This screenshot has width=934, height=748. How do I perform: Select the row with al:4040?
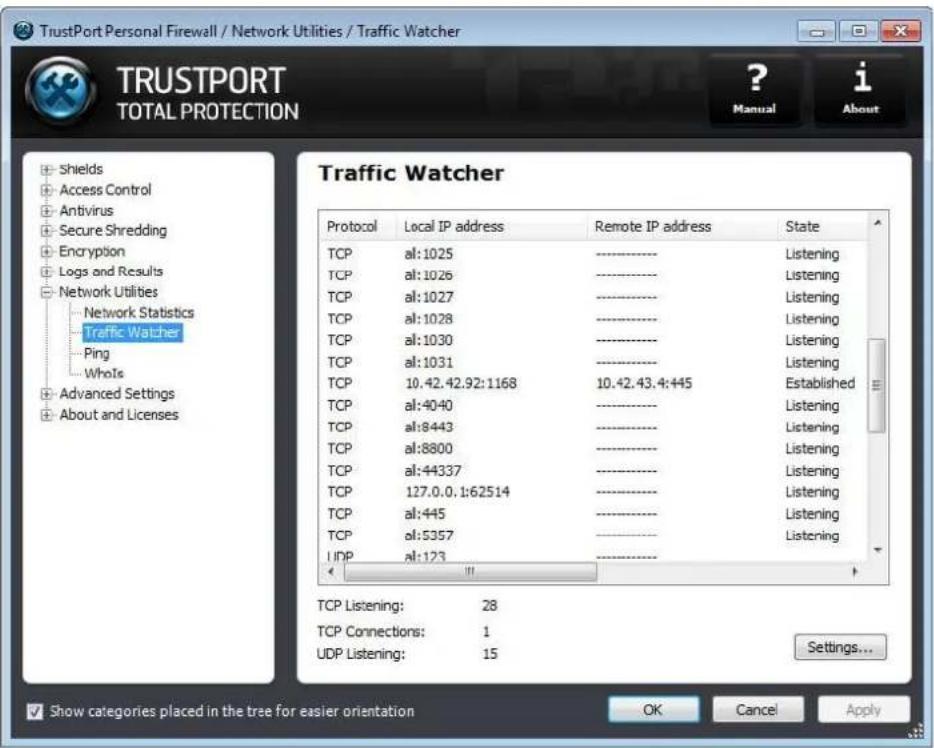(x=593, y=406)
